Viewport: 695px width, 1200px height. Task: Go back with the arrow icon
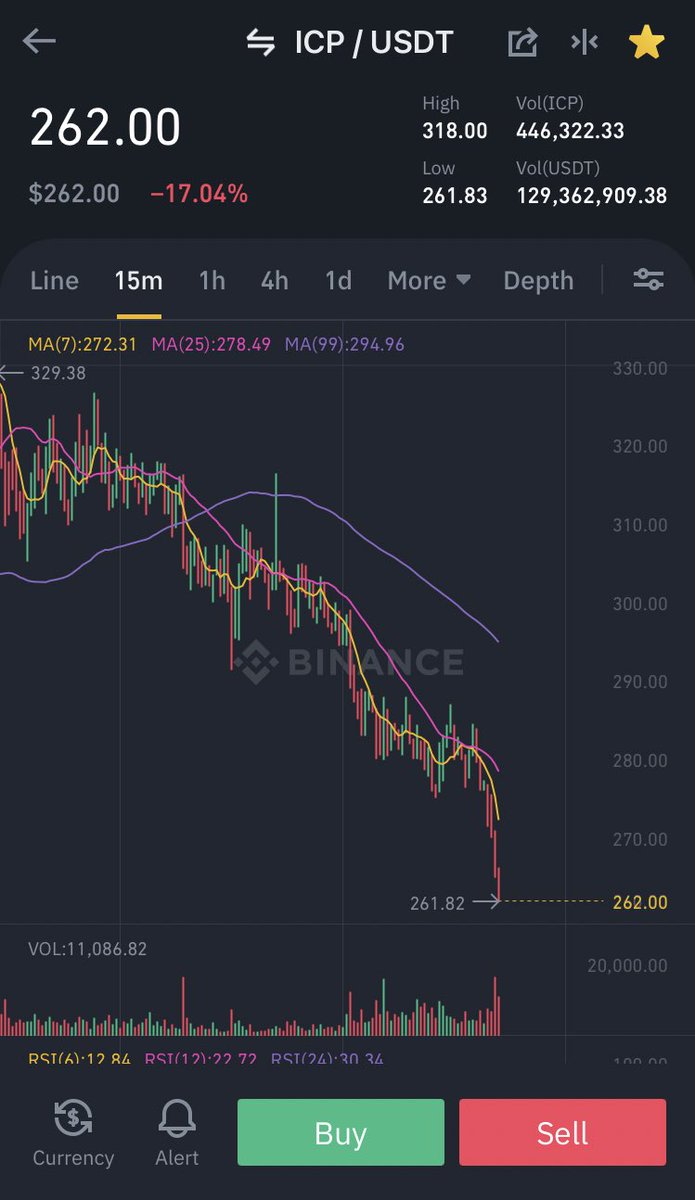click(39, 41)
